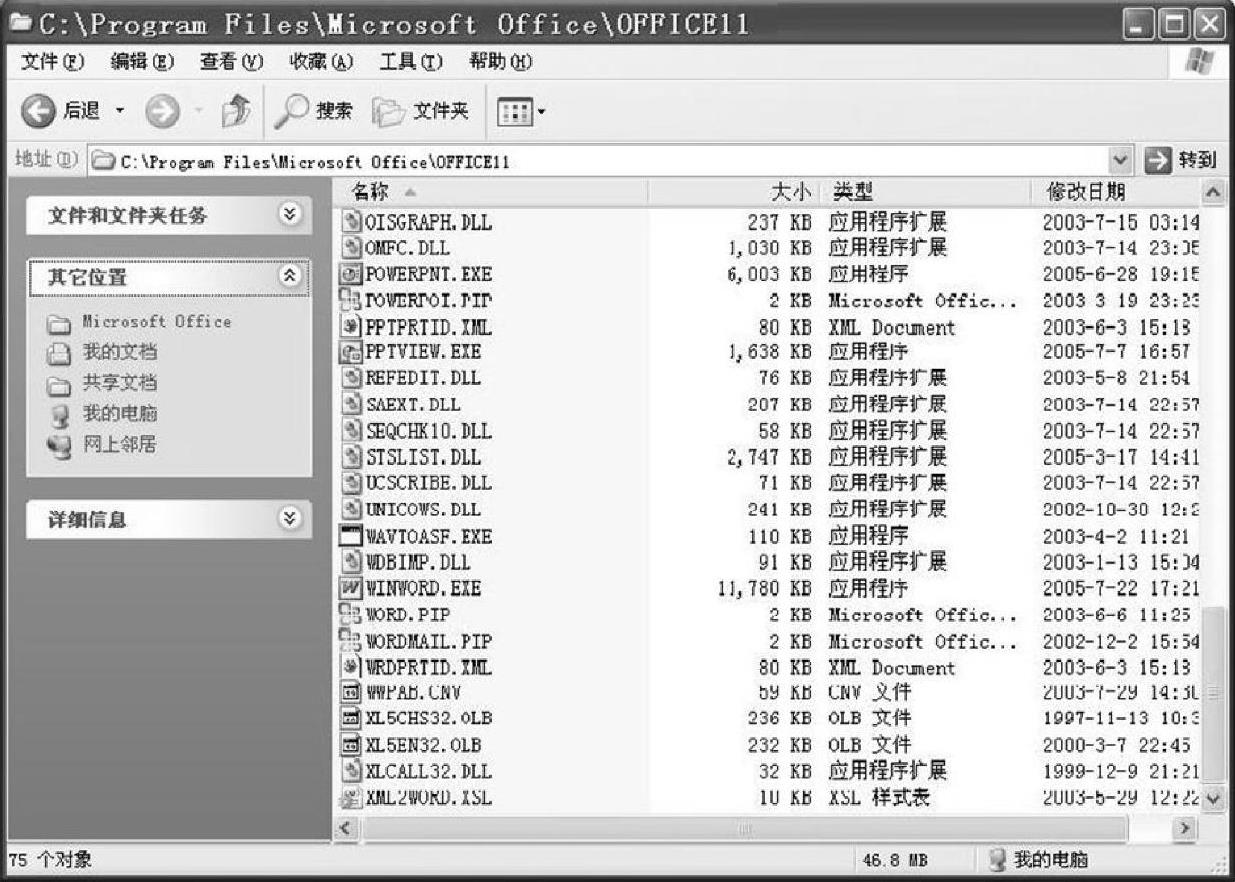Click the horizontal scrollbar left arrow
Viewport: 1235px width, 882px height.
[x=345, y=828]
